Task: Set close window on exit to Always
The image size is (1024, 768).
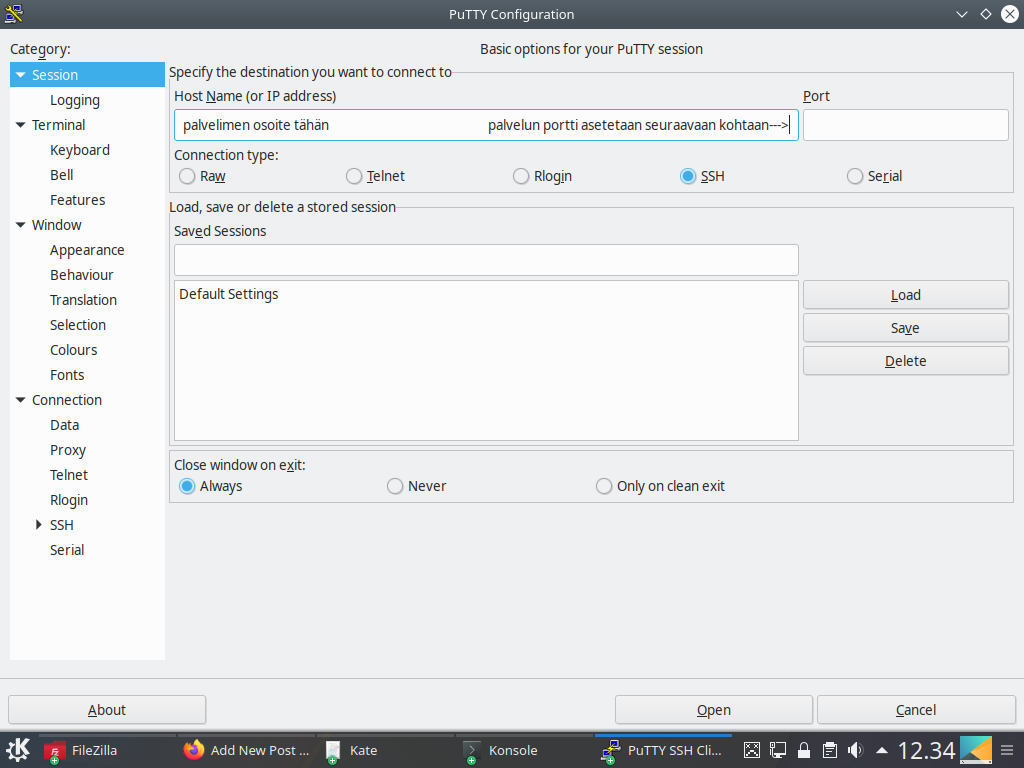Action: (211, 487)
